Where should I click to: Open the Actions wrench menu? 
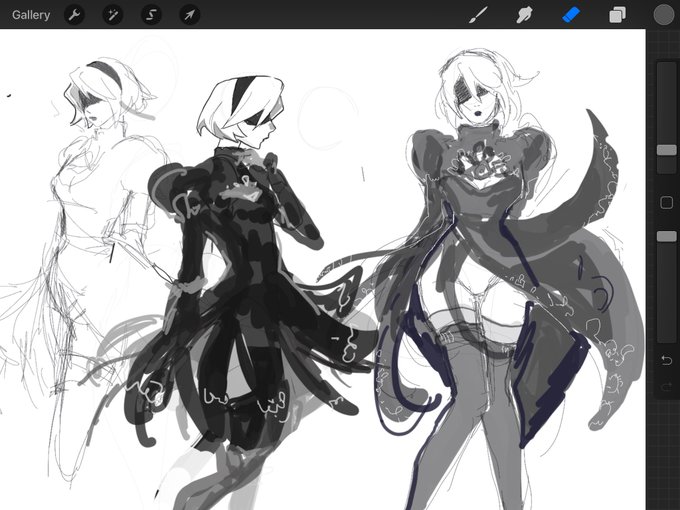tap(74, 15)
